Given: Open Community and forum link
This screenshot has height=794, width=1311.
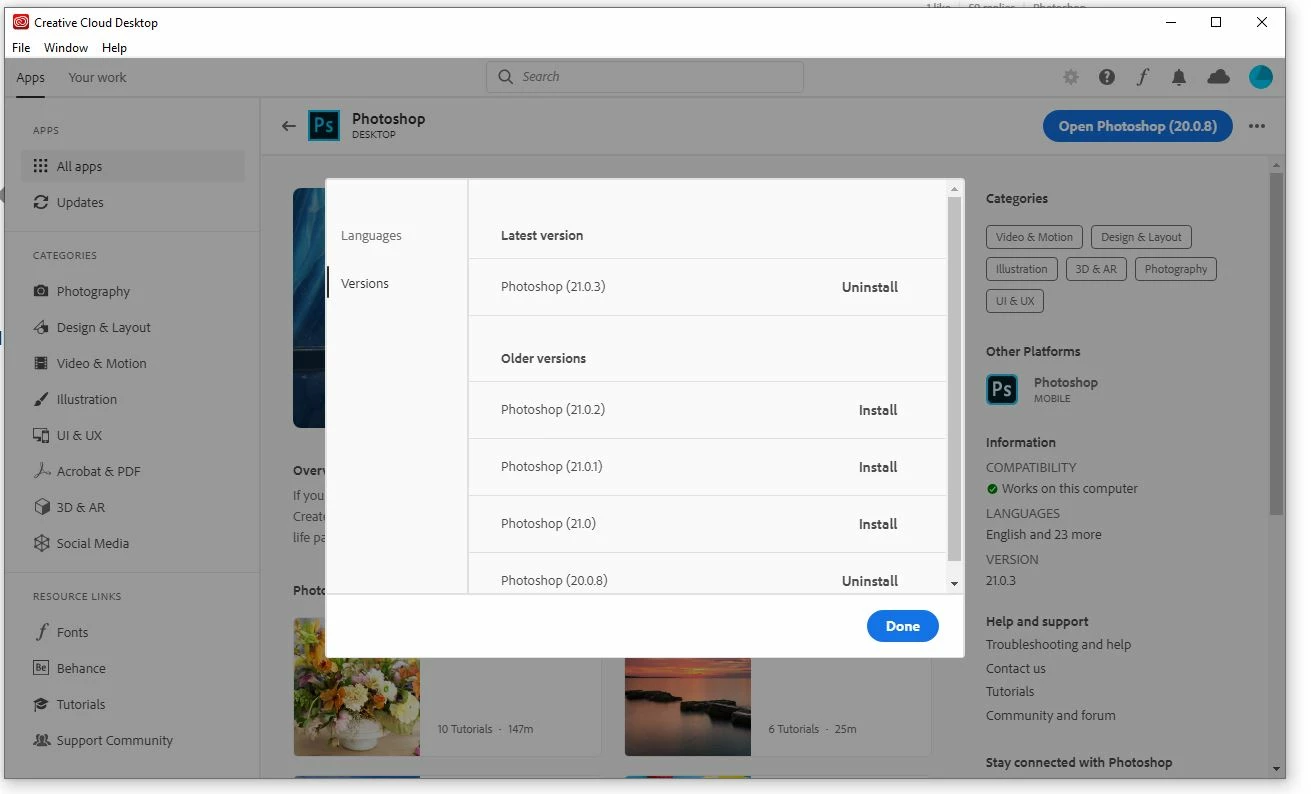Looking at the screenshot, I should (x=1051, y=716).
